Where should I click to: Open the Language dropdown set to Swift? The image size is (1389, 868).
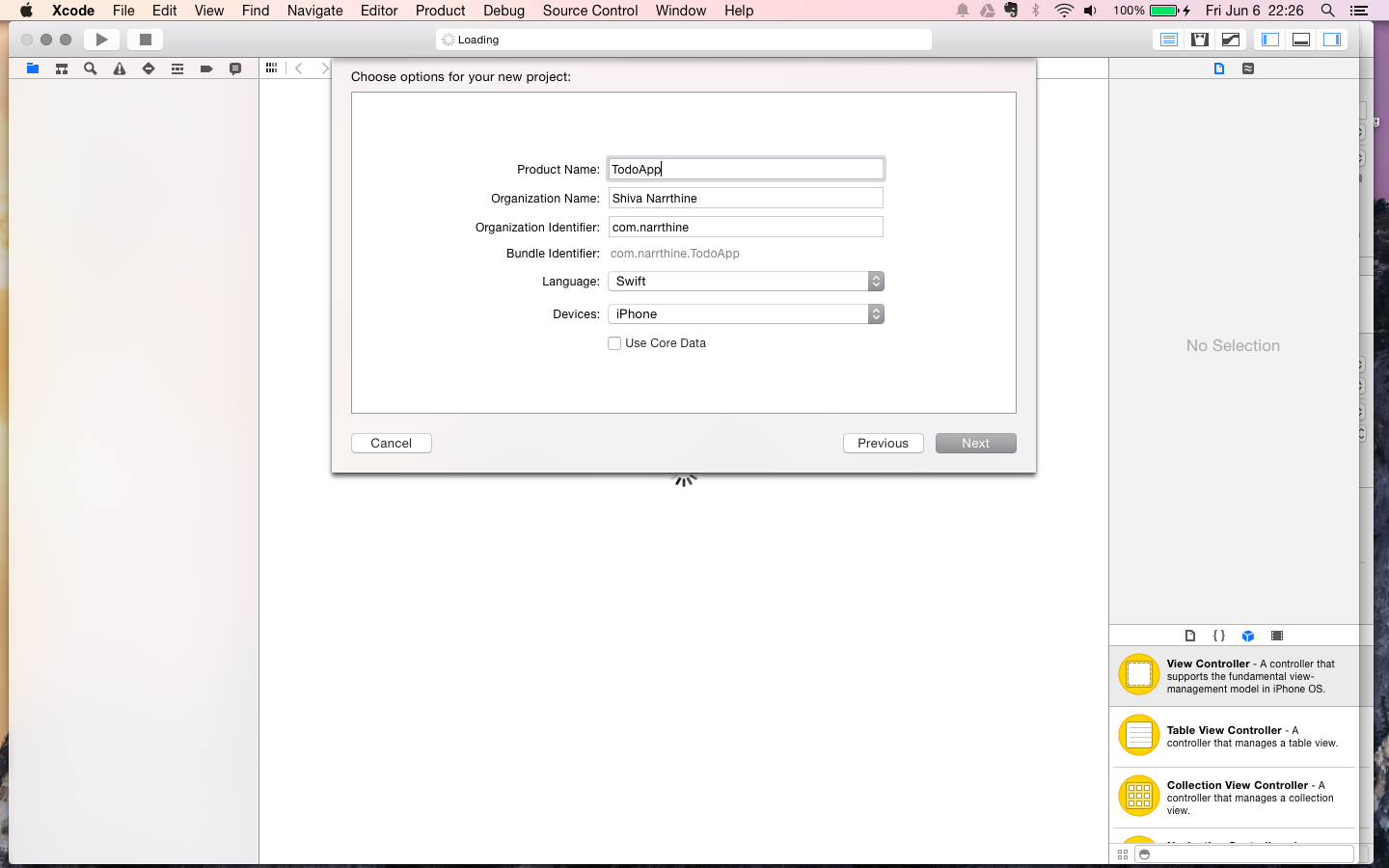tap(746, 282)
